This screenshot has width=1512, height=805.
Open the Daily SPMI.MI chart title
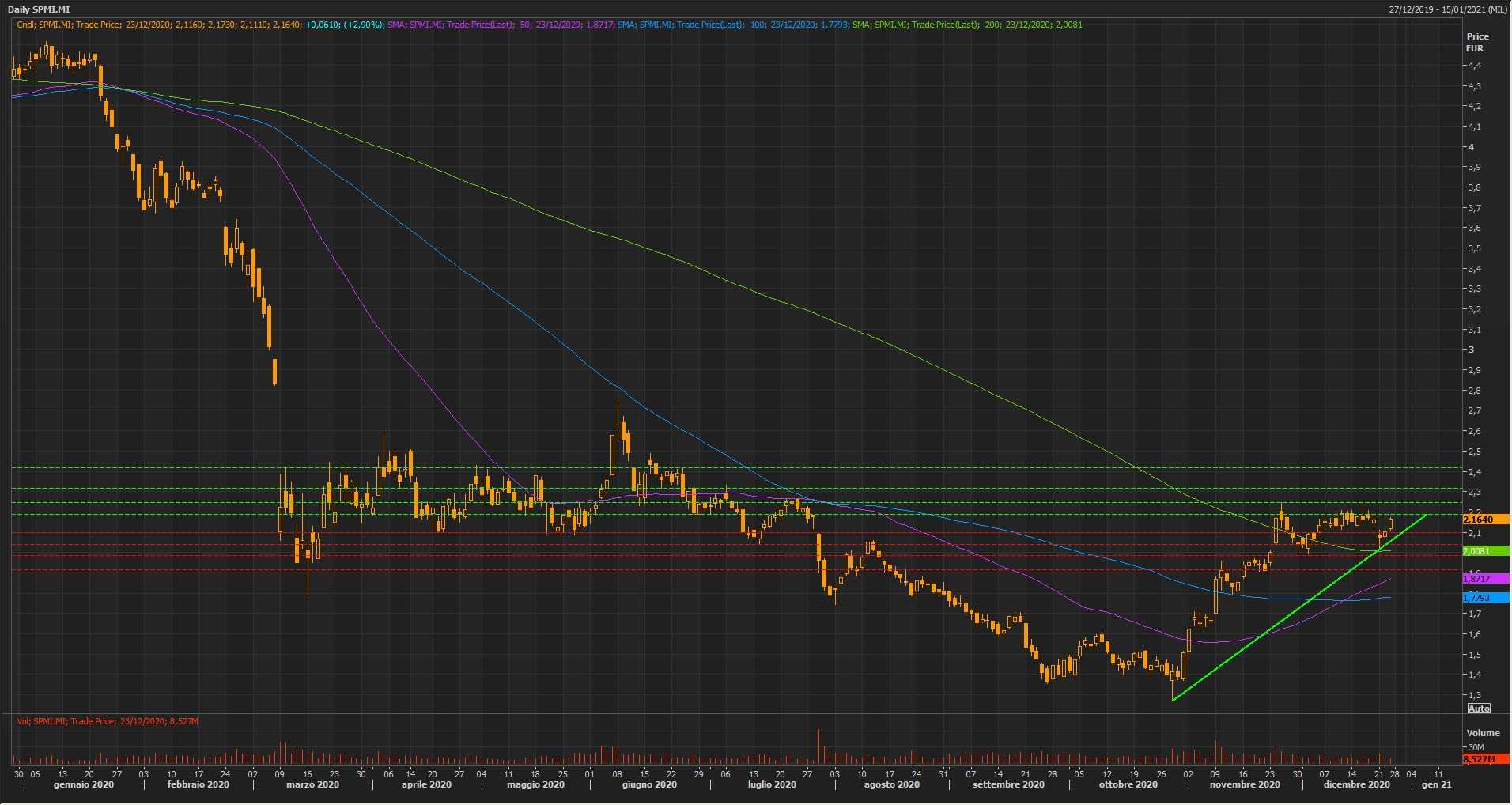(x=39, y=9)
